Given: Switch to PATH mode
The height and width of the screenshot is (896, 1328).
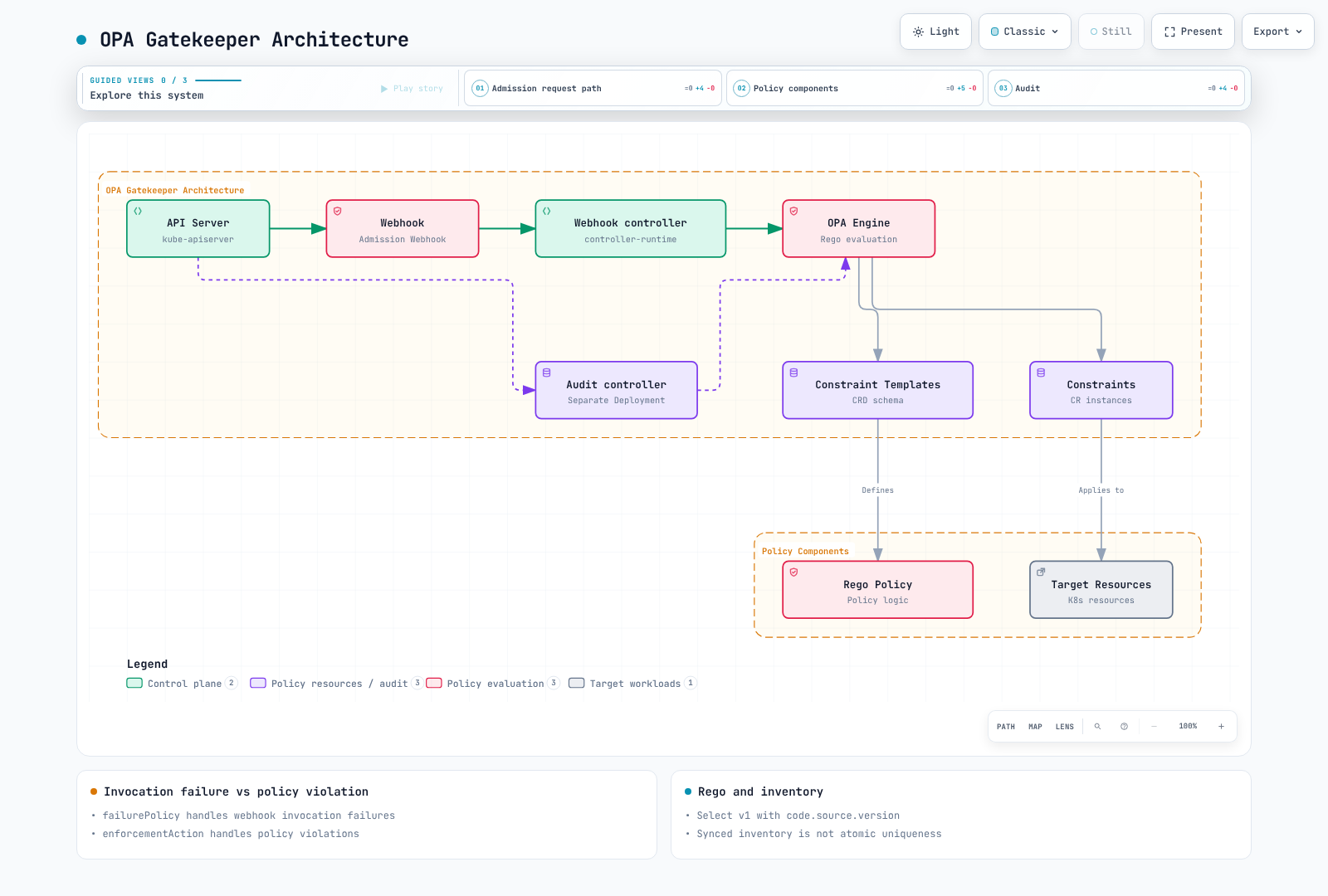Looking at the screenshot, I should point(1006,727).
